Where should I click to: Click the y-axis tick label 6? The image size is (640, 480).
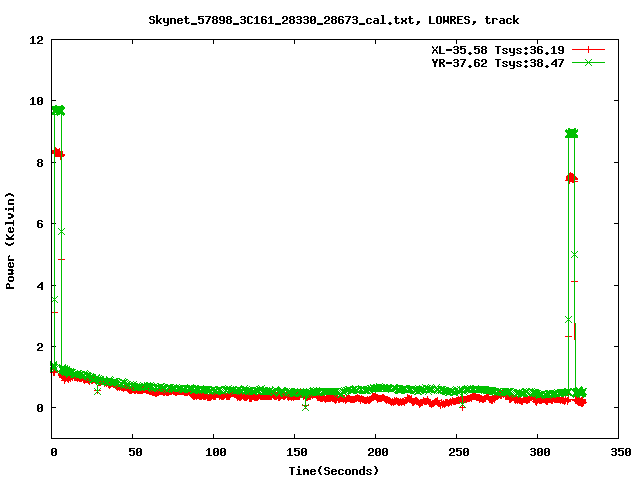pyautogui.click(x=40, y=224)
